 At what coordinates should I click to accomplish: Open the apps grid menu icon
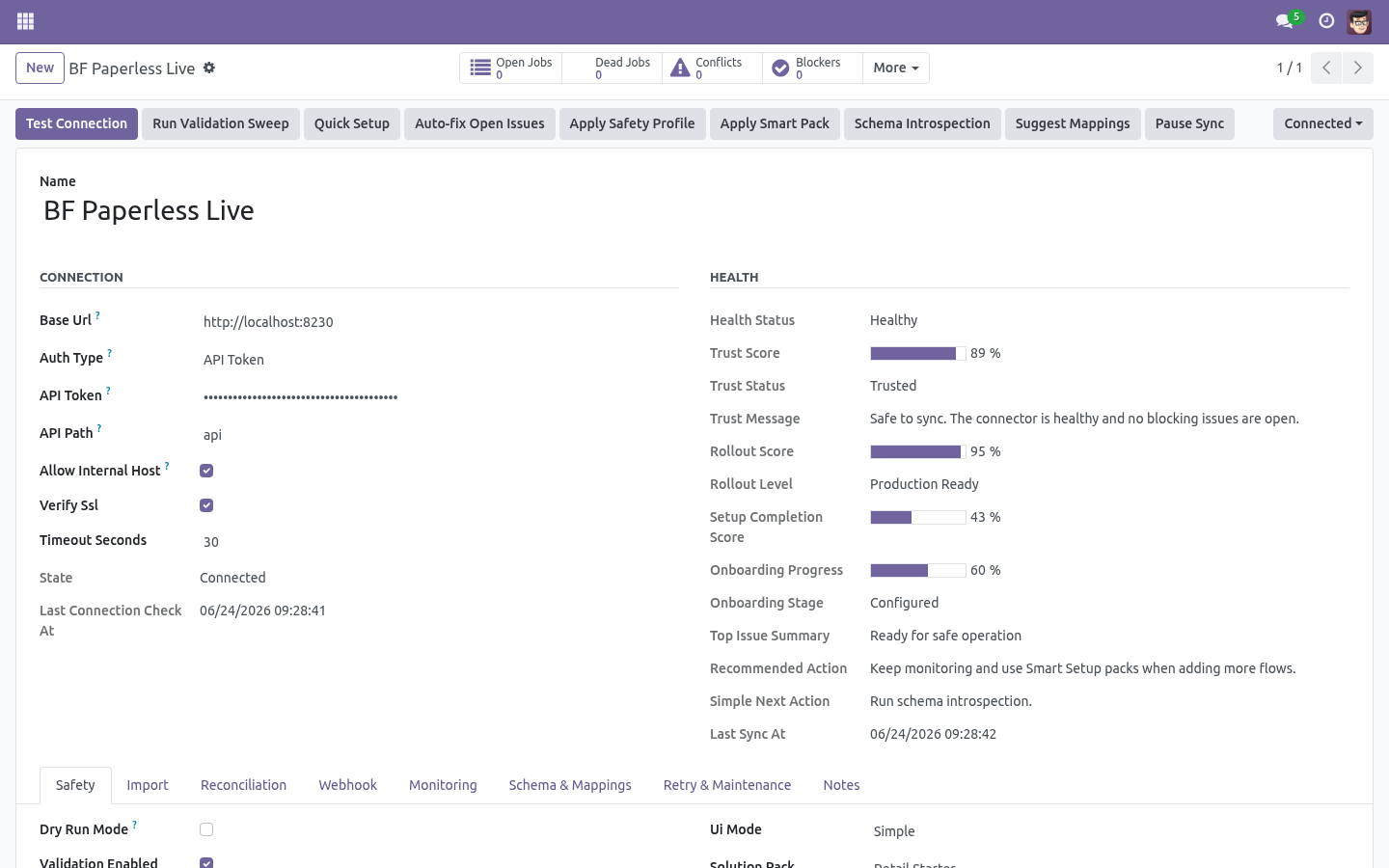(26, 21)
